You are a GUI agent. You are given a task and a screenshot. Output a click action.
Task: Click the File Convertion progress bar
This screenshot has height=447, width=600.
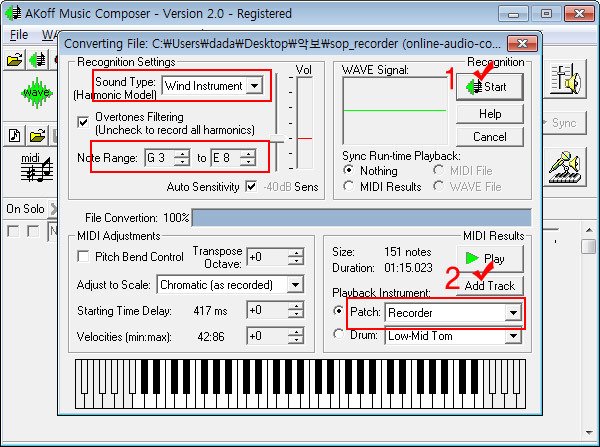coord(361,218)
